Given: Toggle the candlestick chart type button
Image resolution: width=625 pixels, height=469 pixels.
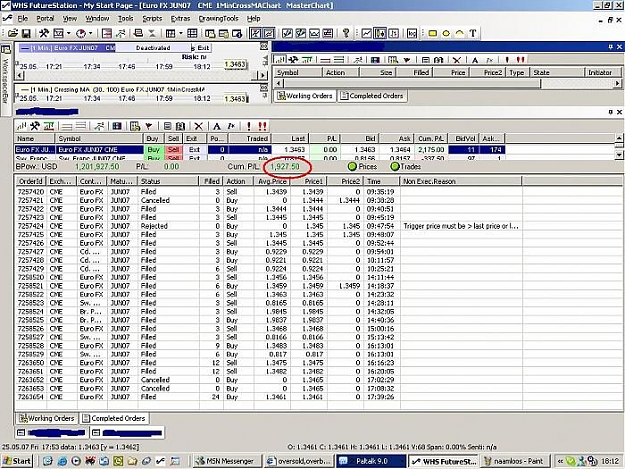Looking at the screenshot, I should pyautogui.click(x=380, y=33).
